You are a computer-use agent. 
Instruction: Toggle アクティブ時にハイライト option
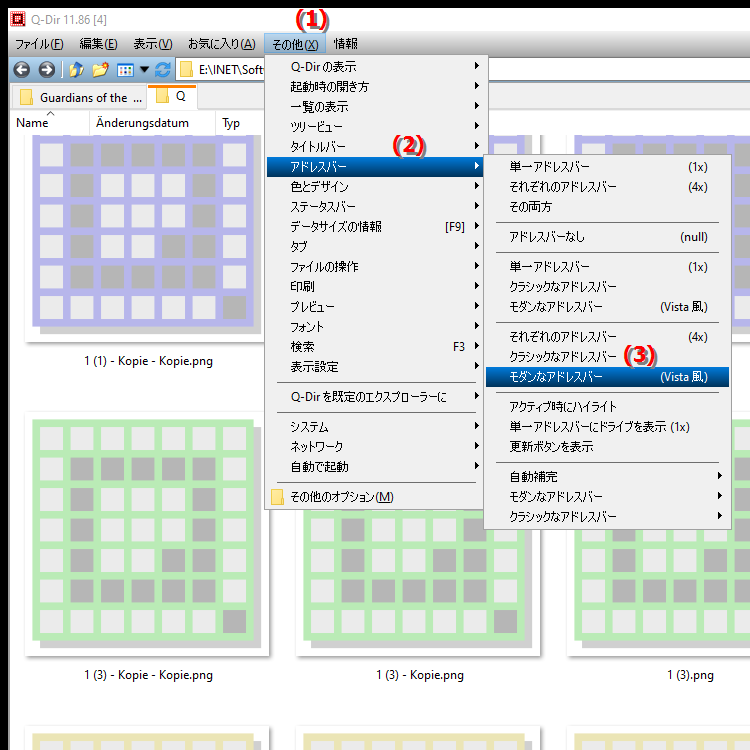coord(607,407)
